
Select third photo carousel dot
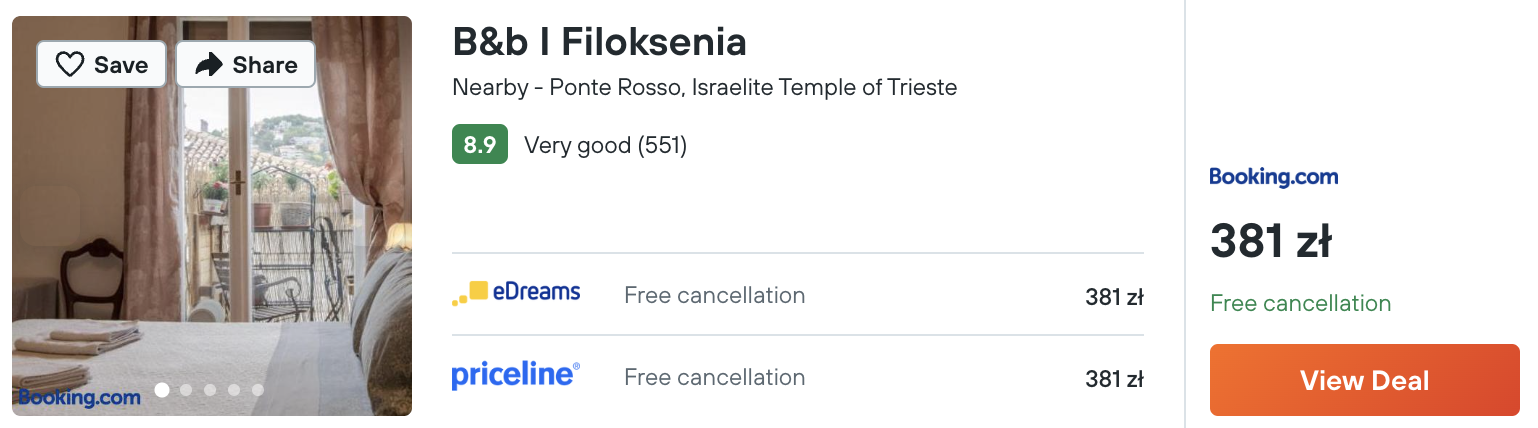(210, 390)
